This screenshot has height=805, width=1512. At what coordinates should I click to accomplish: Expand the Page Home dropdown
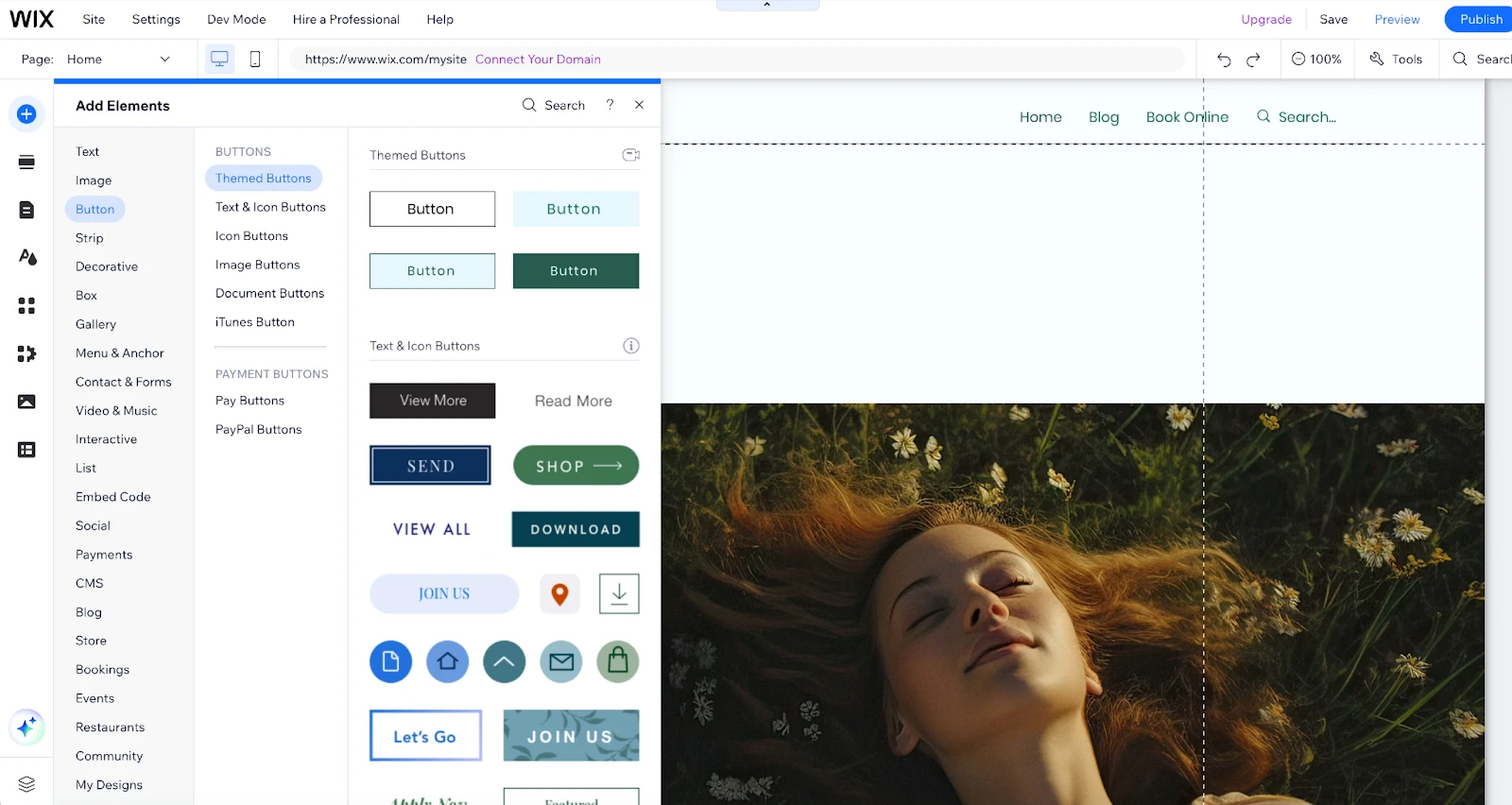(x=118, y=59)
